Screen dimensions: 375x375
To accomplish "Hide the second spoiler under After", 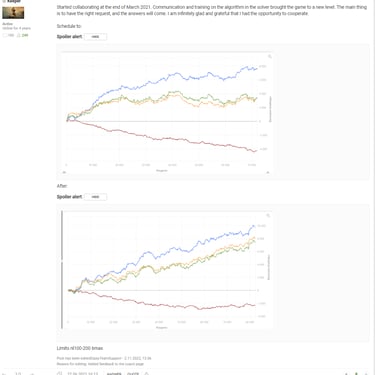I will pyautogui.click(x=95, y=197).
